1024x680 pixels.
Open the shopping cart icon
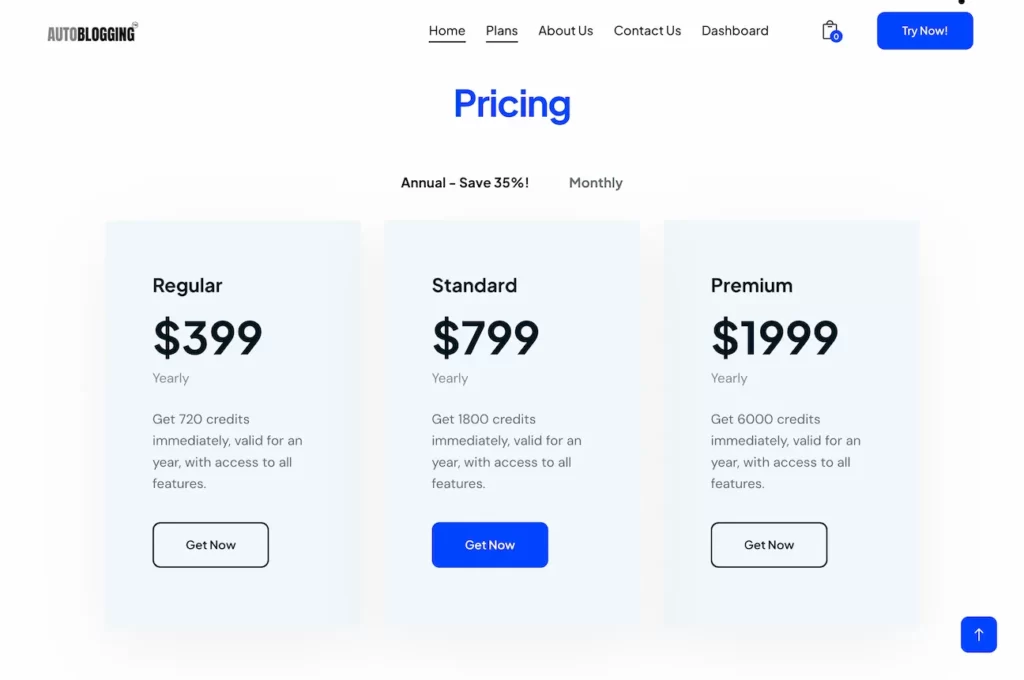(828, 29)
